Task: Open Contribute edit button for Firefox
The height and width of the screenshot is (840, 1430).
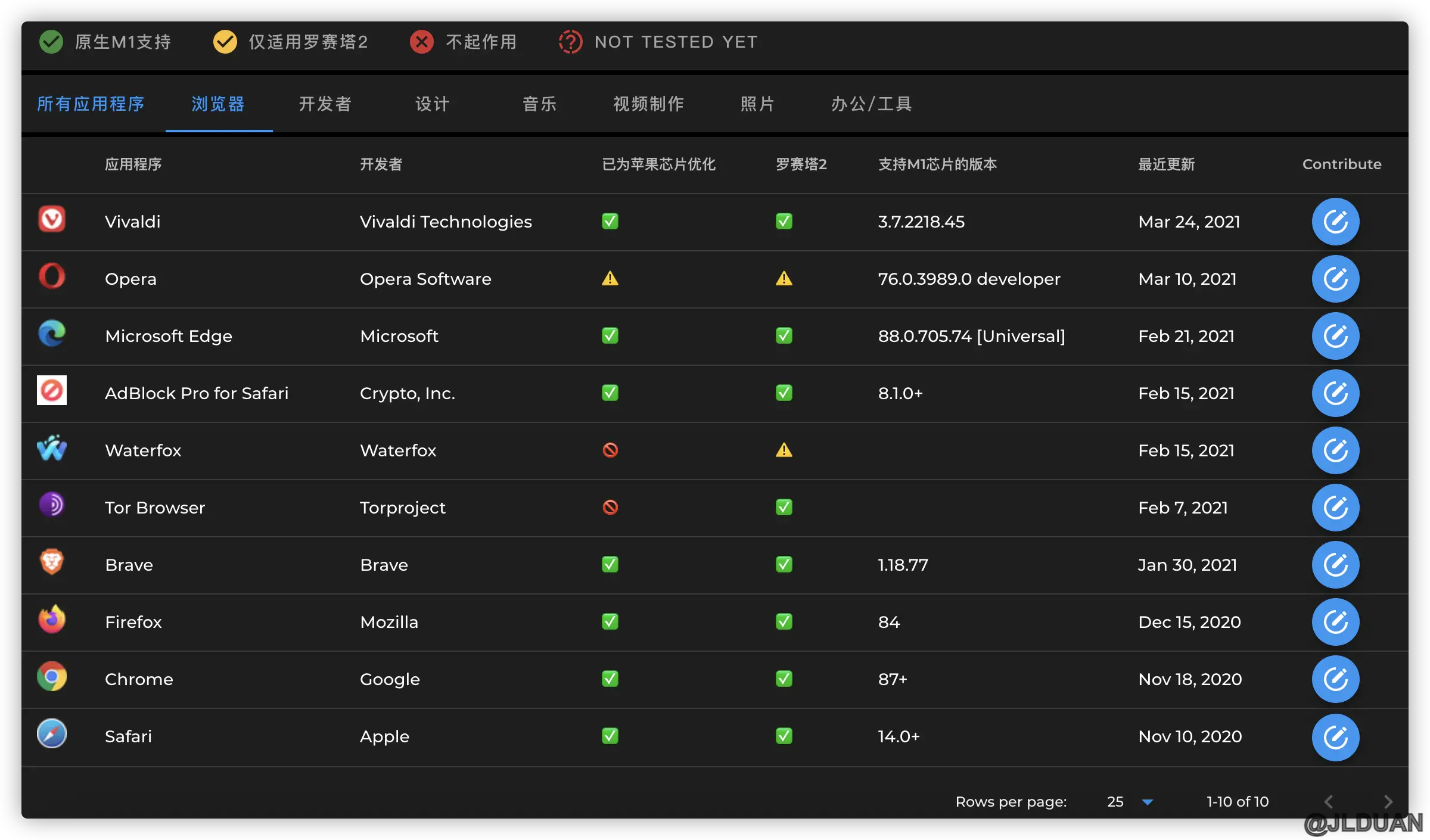Action: coord(1335,622)
